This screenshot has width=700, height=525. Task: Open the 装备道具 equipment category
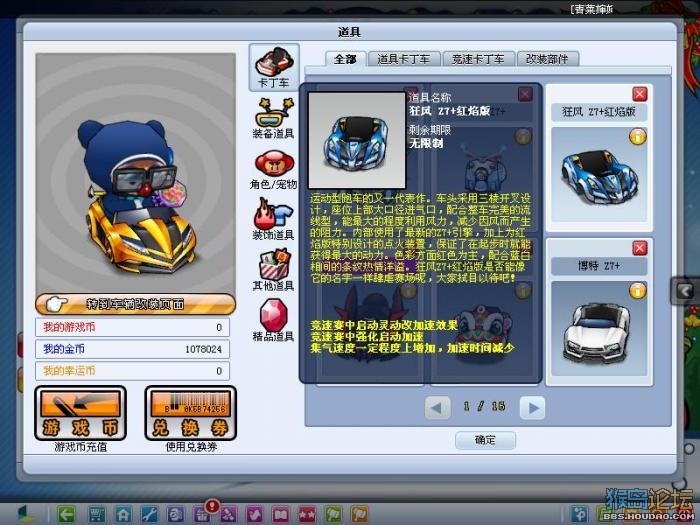(x=274, y=118)
